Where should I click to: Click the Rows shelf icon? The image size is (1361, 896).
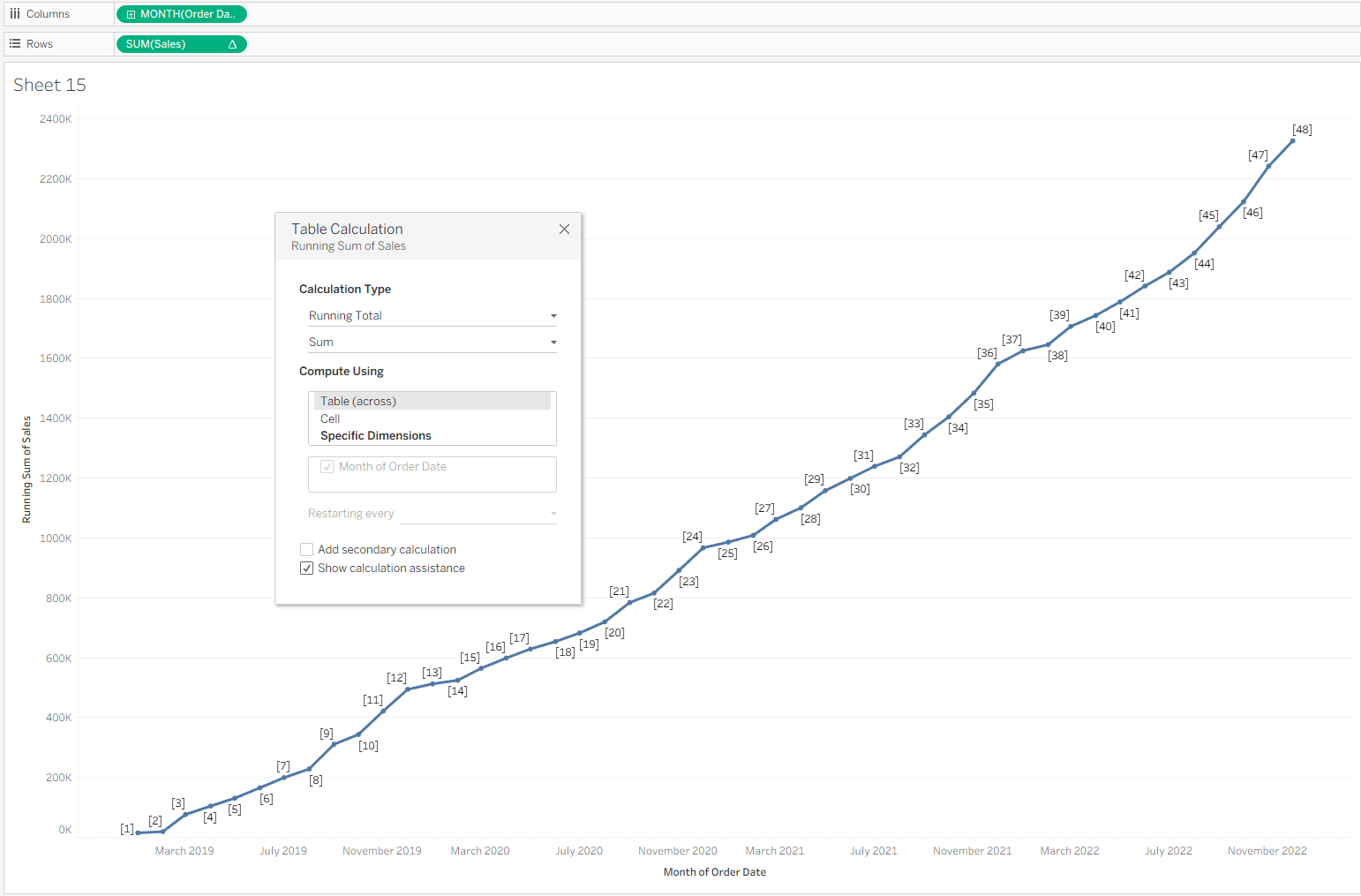click(x=15, y=43)
